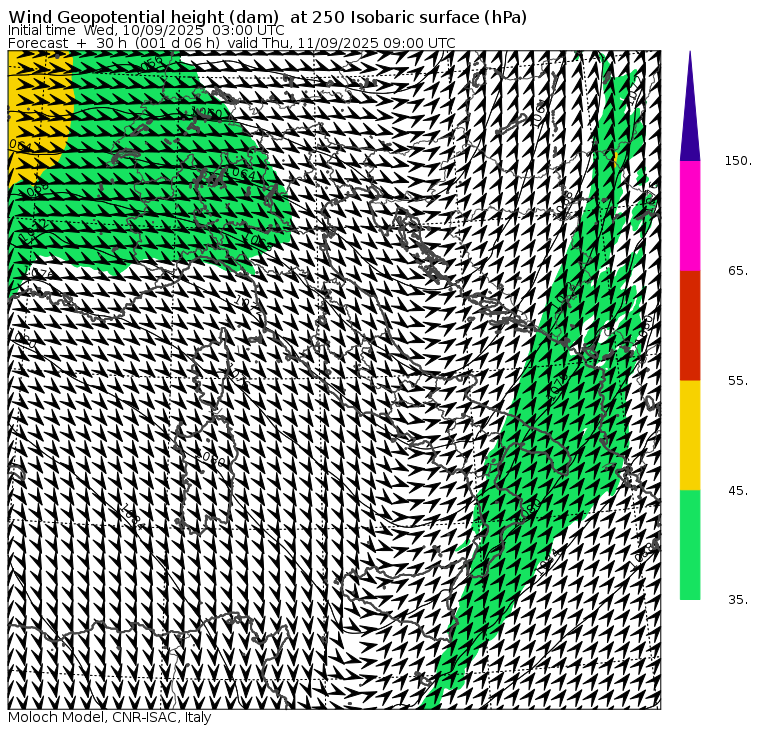Select the green legend color band

[690, 545]
